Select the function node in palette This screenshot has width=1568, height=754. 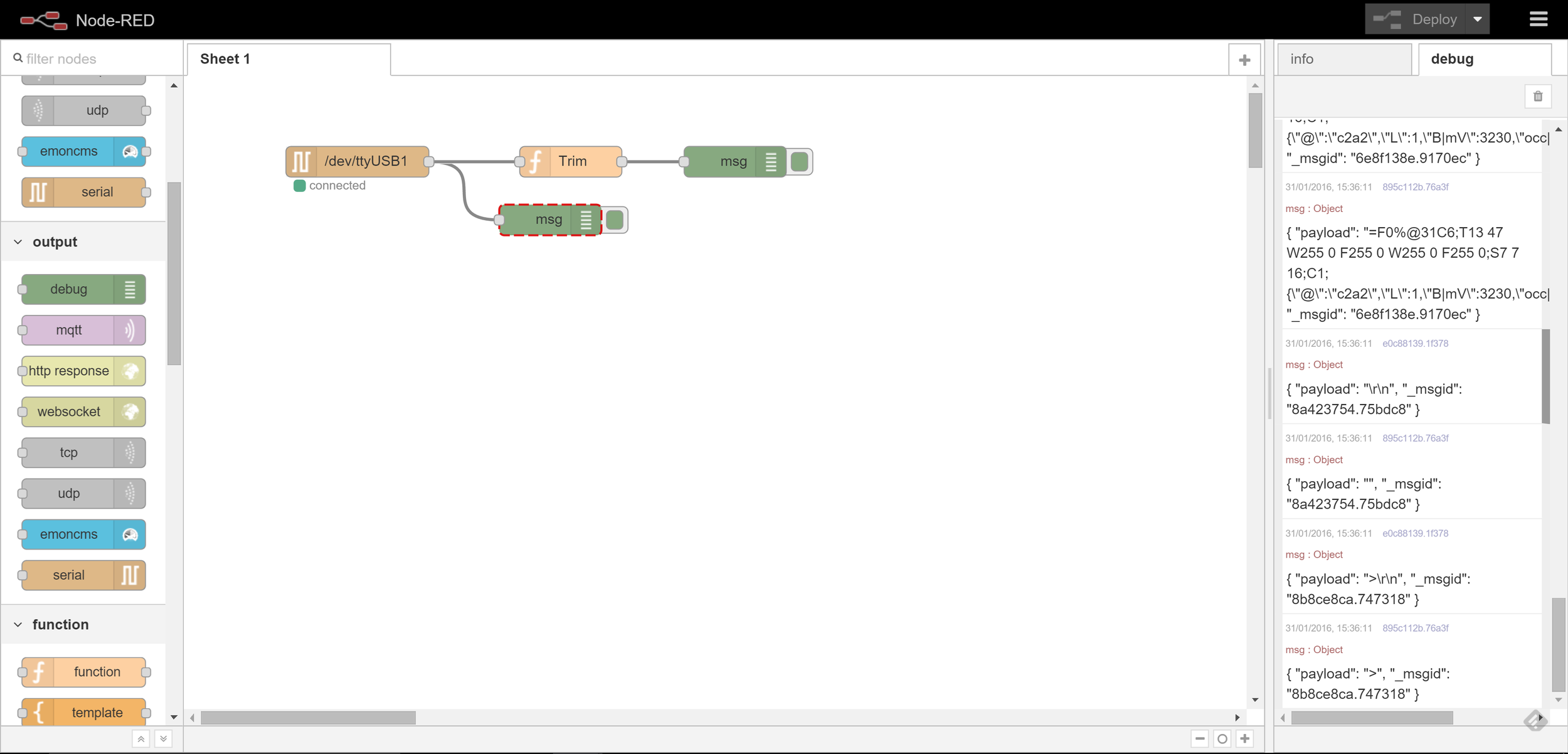tap(83, 671)
